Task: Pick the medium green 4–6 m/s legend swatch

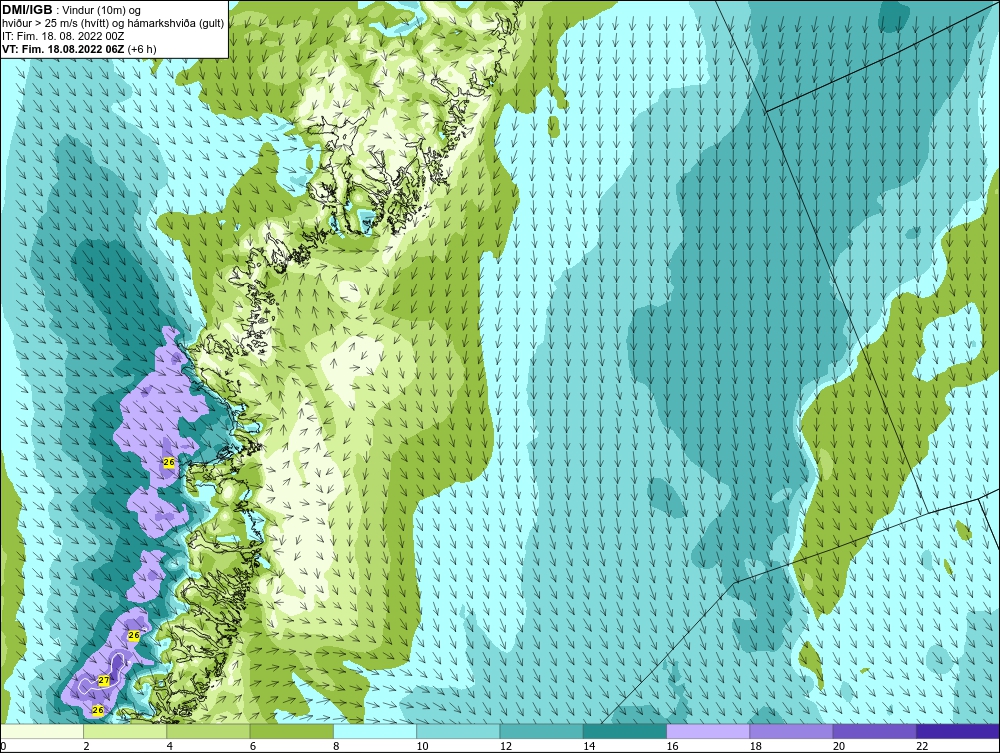Action: pos(209,731)
